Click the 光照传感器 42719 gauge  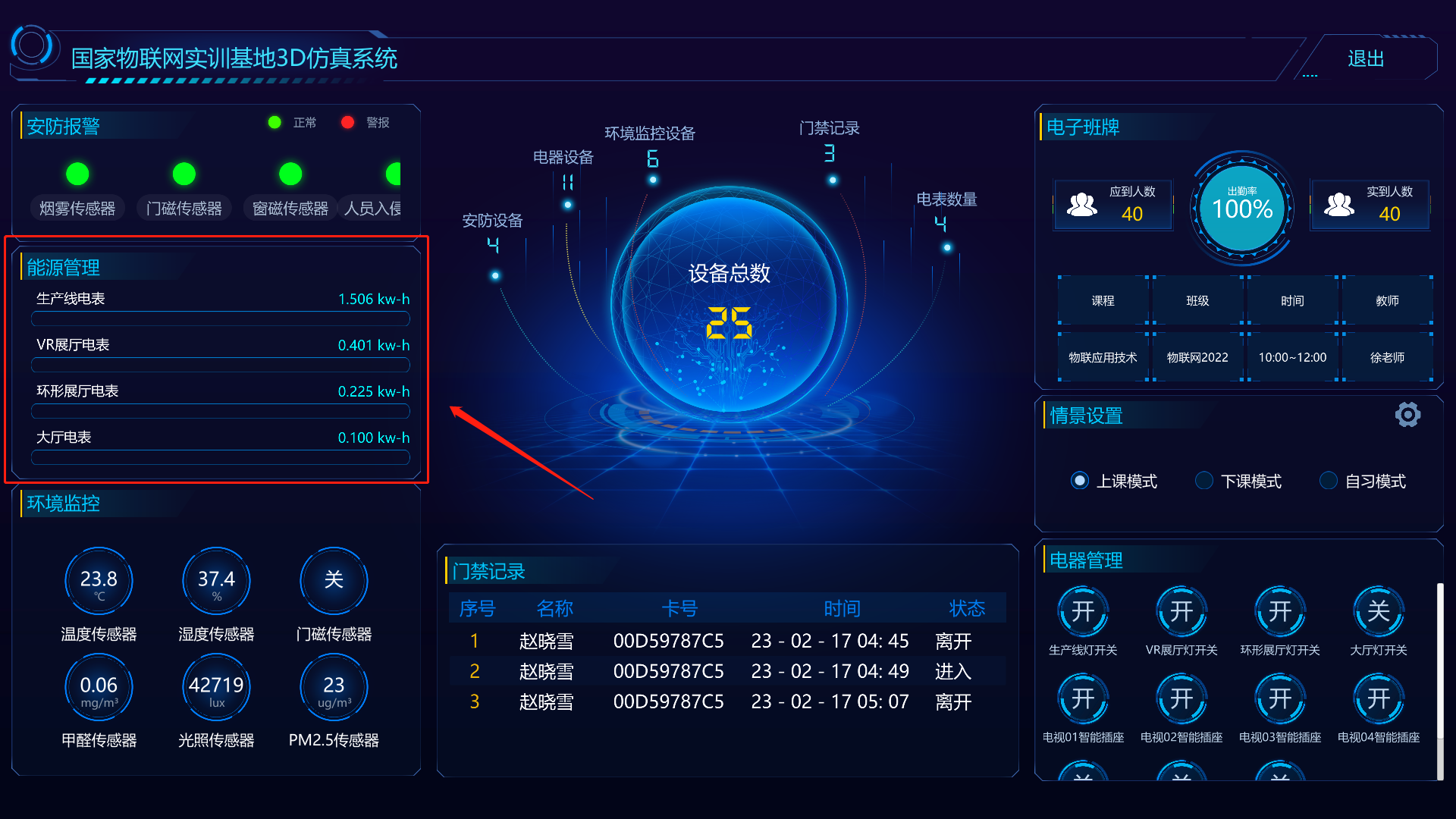click(216, 688)
